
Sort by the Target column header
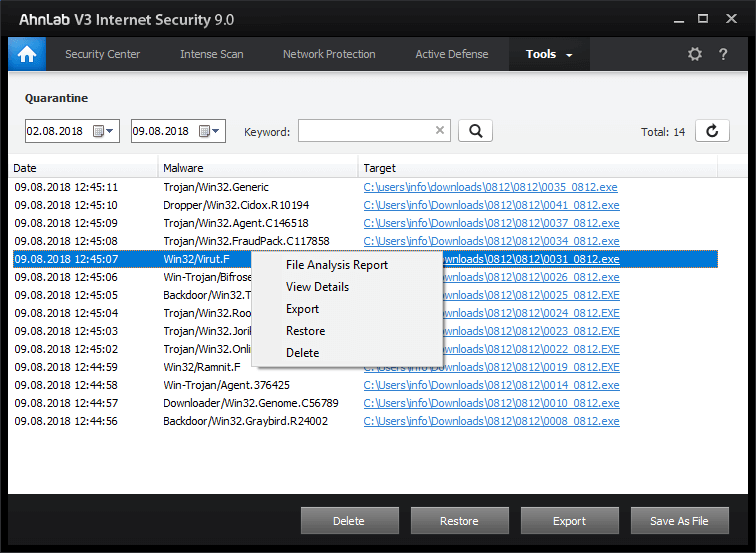538,168
